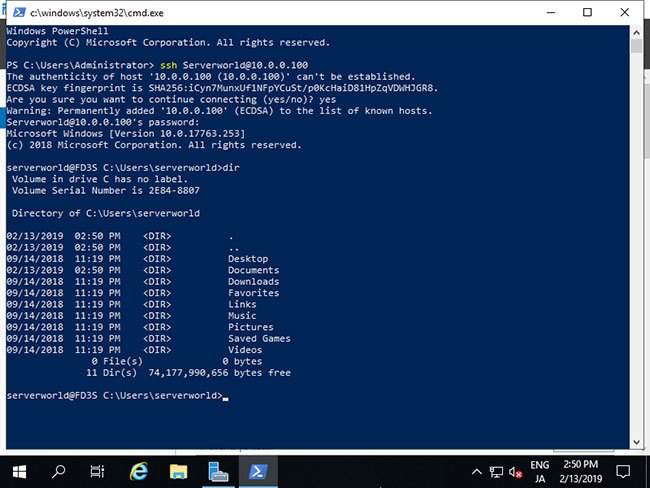Click the scrollbar down arrow
This screenshot has height=488, width=650.
636,442
